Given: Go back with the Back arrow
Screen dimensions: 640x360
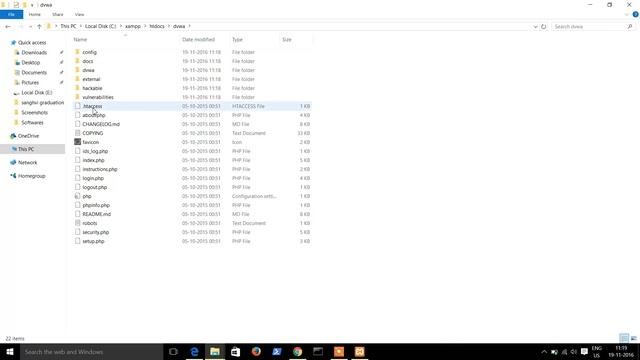Looking at the screenshot, I should point(8,27).
